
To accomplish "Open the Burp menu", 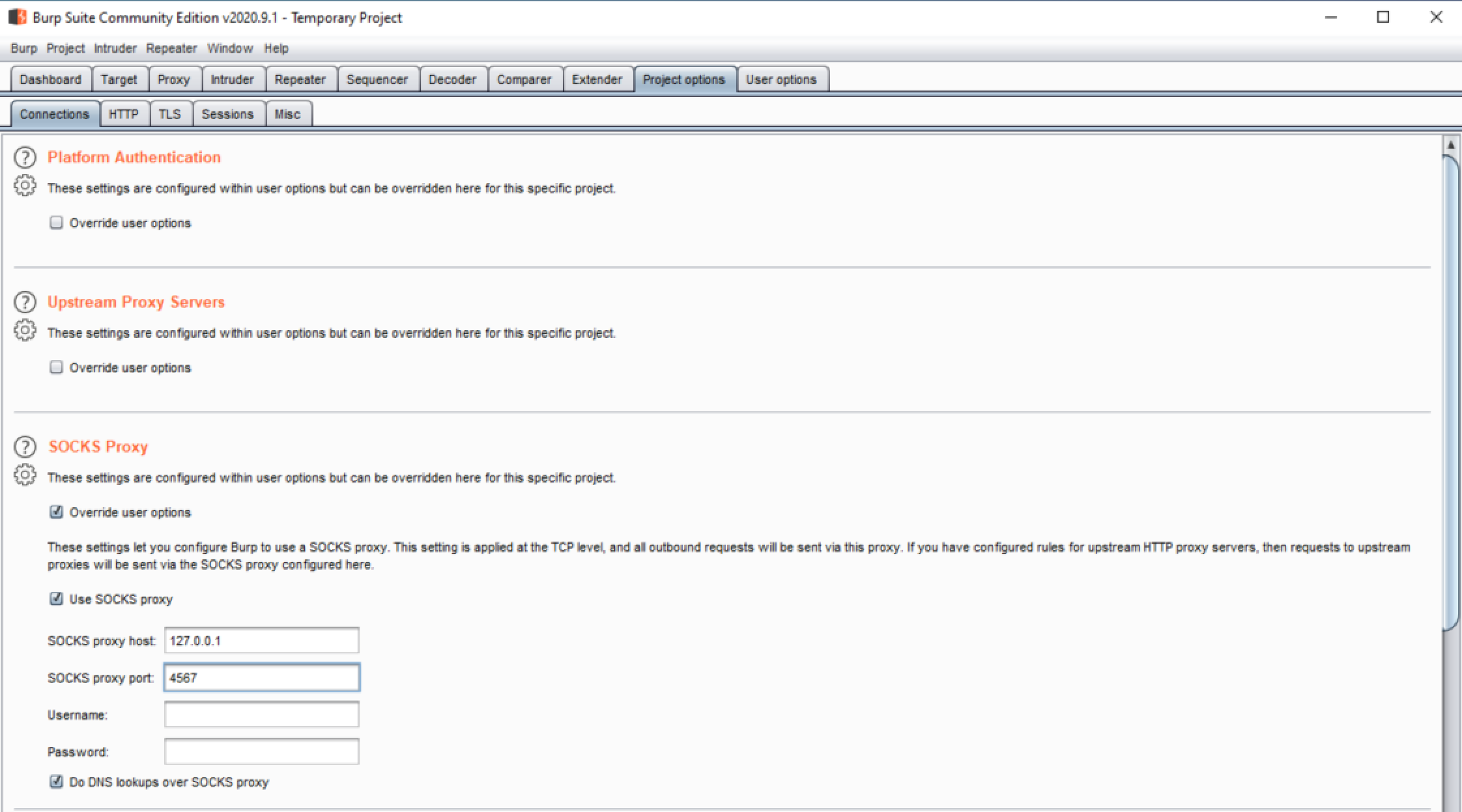I will pos(23,48).
